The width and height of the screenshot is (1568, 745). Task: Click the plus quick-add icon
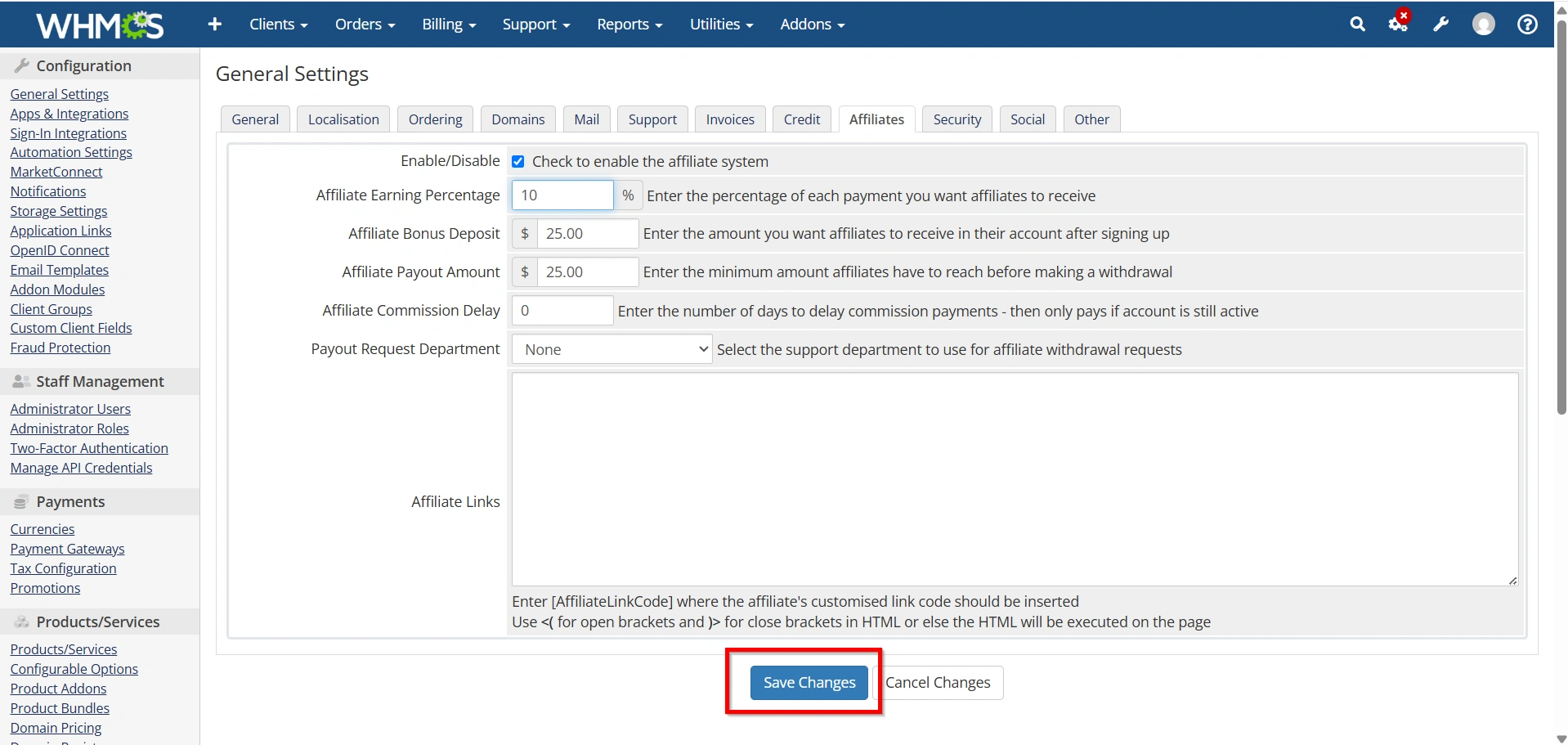click(215, 25)
